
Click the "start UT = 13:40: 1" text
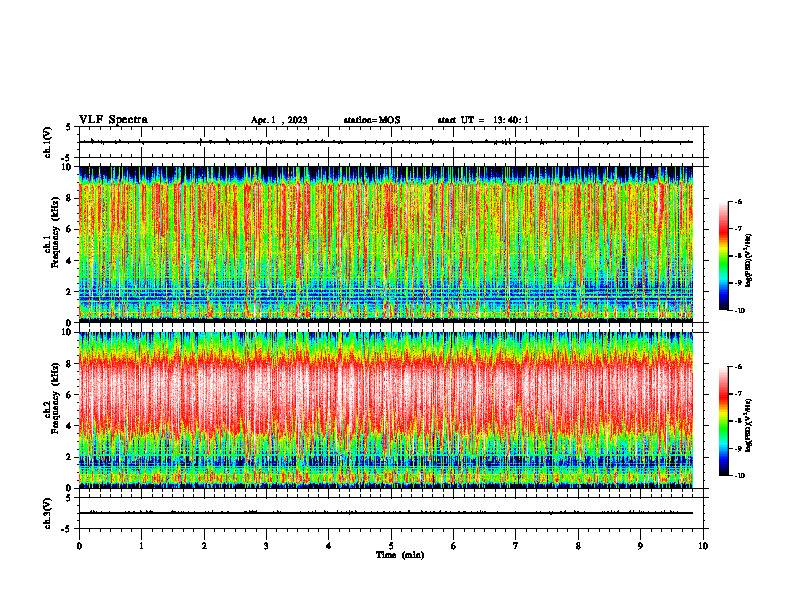coord(483,120)
